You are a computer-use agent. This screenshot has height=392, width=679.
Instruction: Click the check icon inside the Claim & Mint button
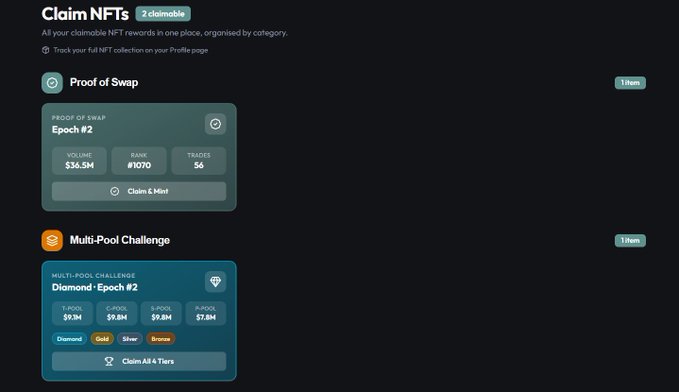point(114,191)
